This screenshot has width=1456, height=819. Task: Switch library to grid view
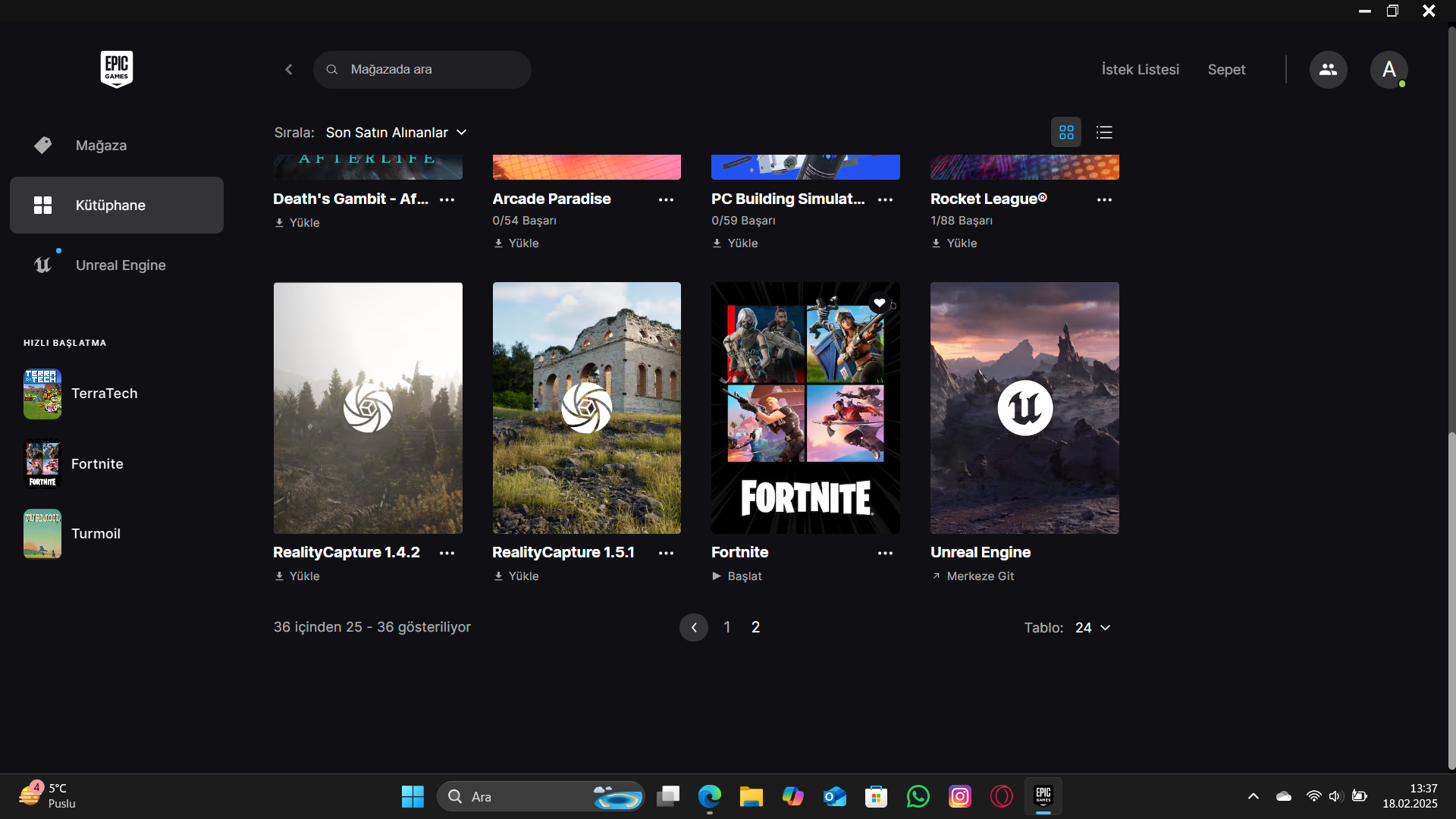coord(1066,133)
